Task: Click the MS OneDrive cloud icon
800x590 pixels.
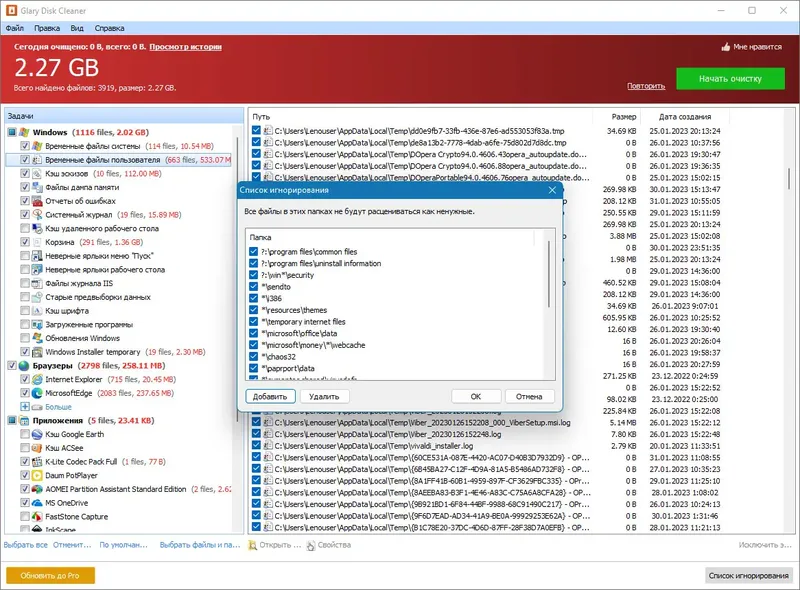Action: 37,503
